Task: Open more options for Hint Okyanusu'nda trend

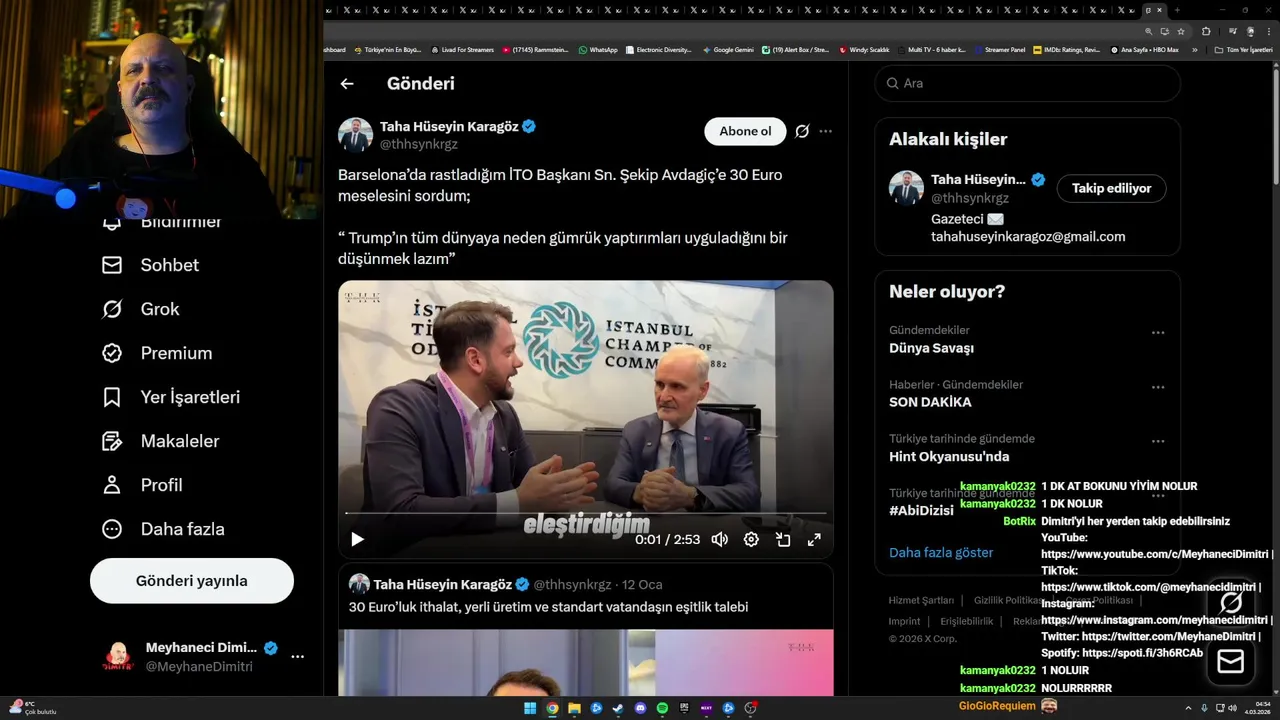Action: (x=1157, y=441)
